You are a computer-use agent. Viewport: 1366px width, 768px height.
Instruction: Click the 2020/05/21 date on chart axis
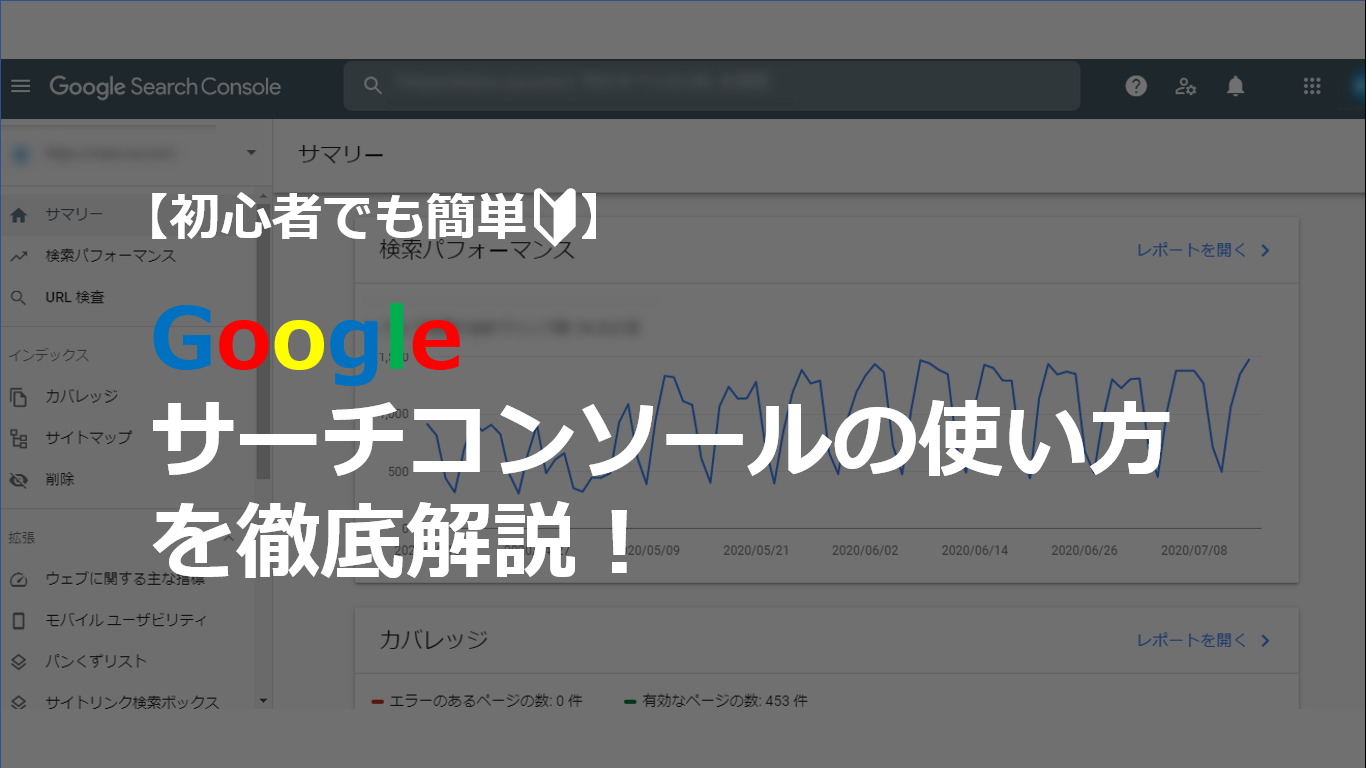coord(756,550)
